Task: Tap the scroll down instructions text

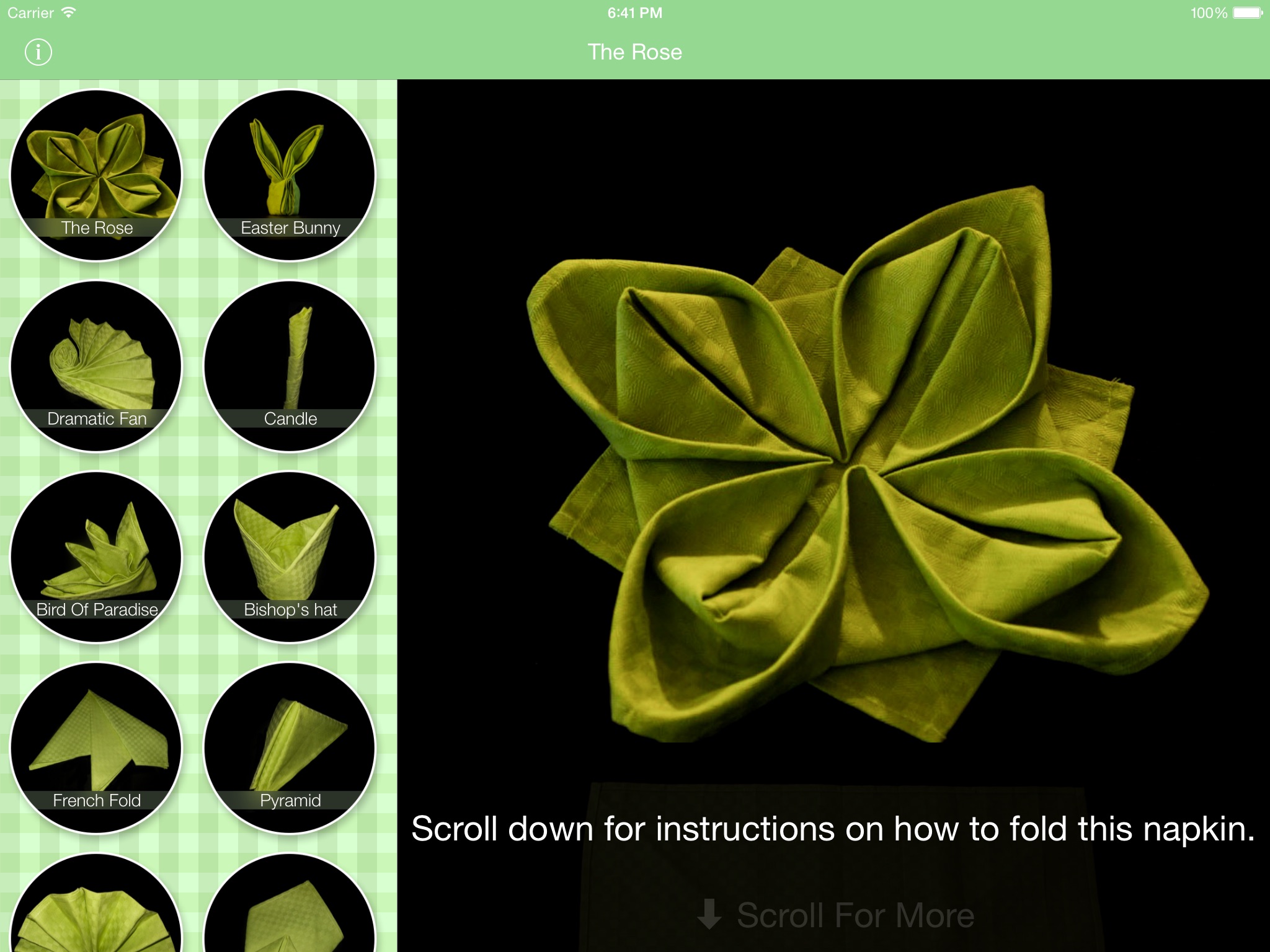Action: (833, 829)
